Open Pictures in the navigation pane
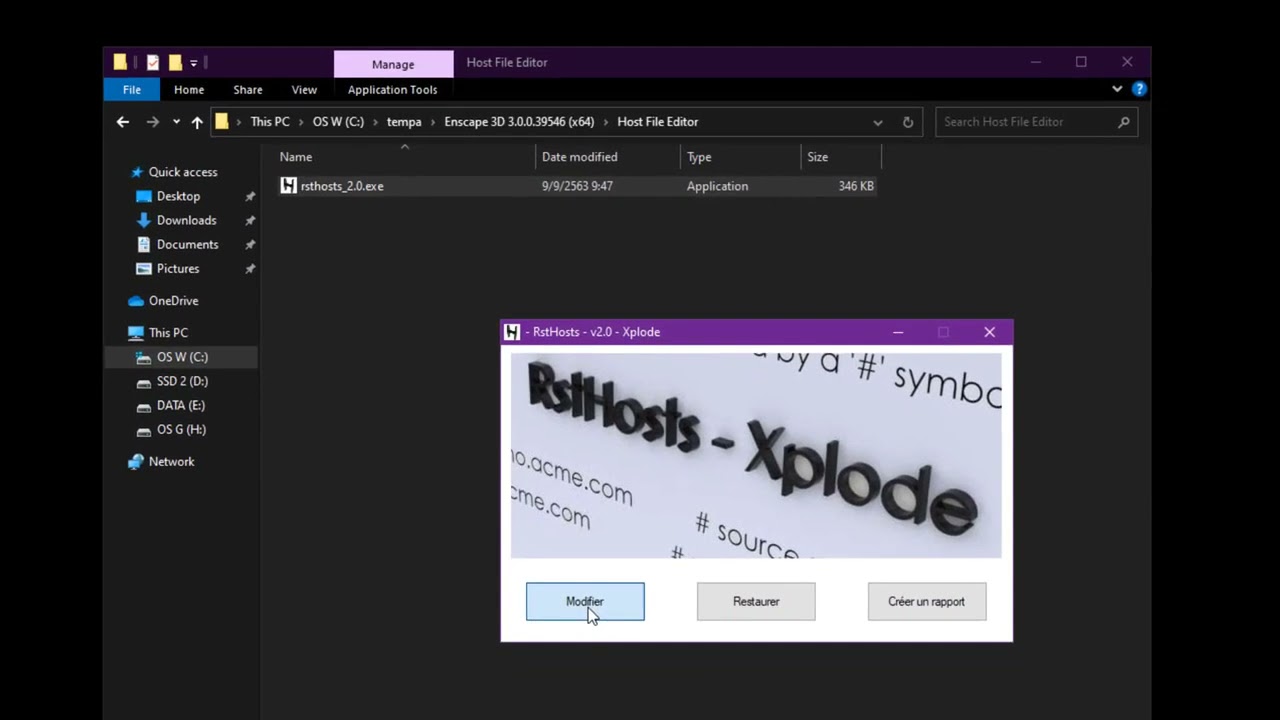 point(178,268)
